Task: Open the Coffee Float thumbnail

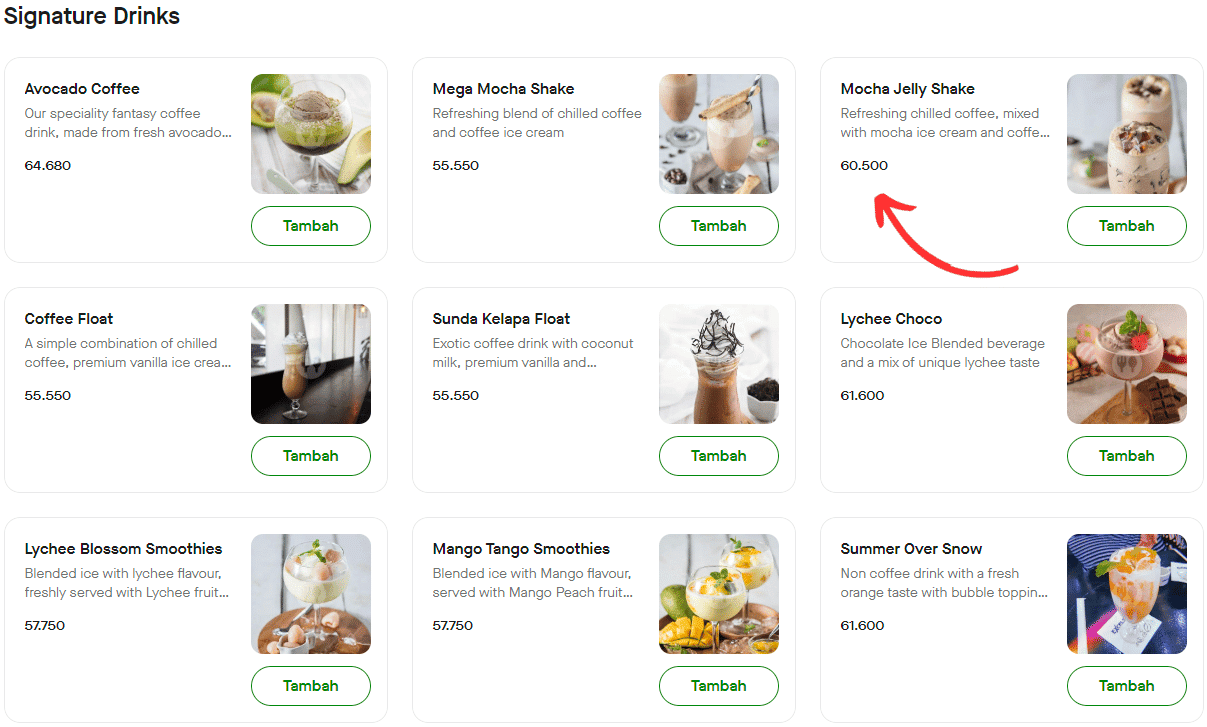Action: pyautogui.click(x=310, y=364)
